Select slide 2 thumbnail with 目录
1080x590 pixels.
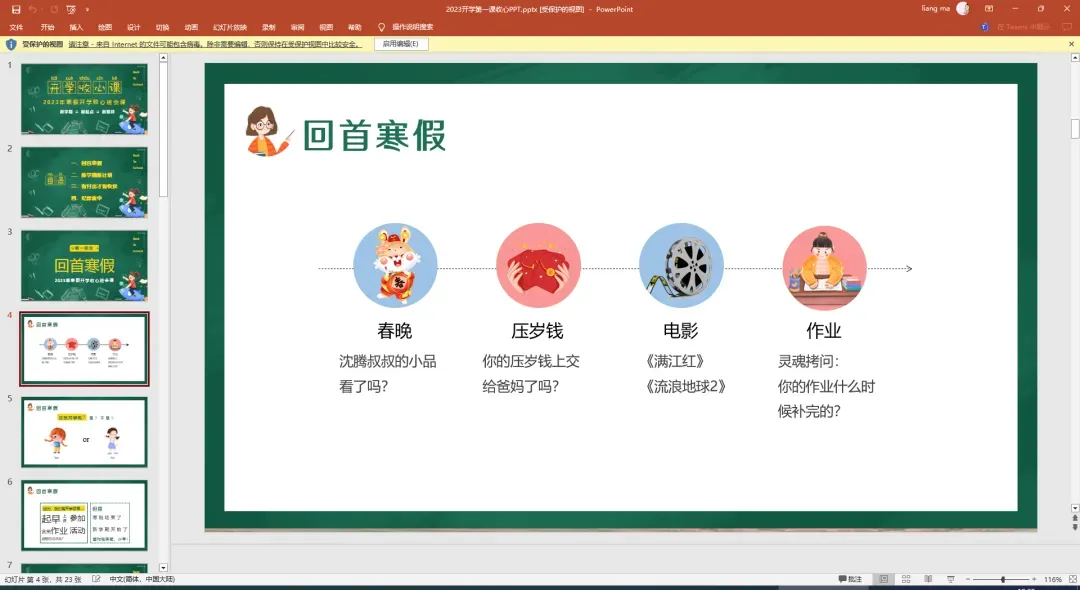[x=84, y=182]
